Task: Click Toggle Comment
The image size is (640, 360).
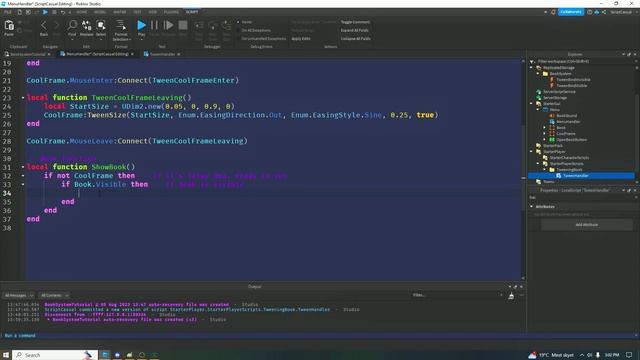Action: tap(355, 22)
